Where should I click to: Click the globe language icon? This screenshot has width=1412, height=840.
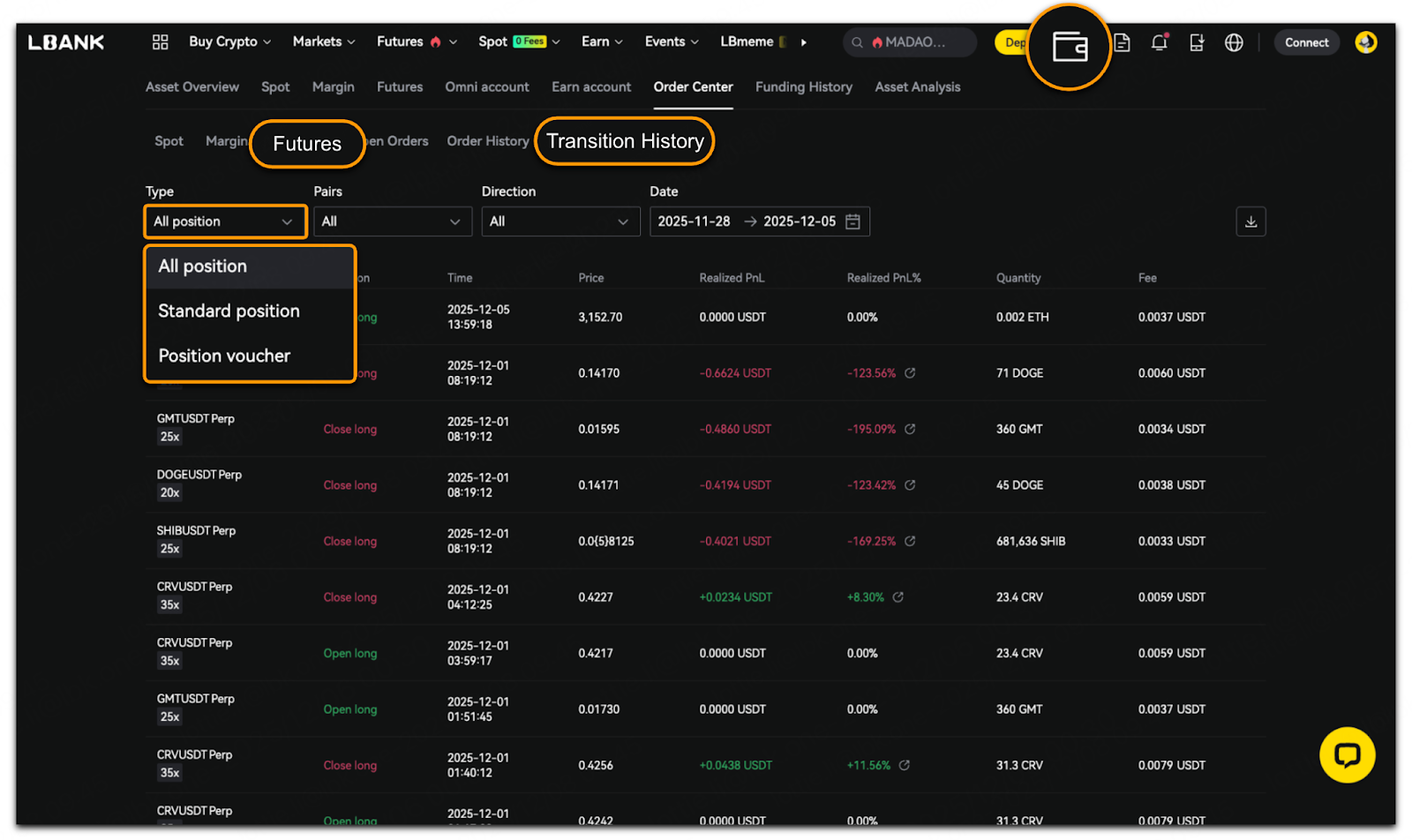click(1234, 42)
